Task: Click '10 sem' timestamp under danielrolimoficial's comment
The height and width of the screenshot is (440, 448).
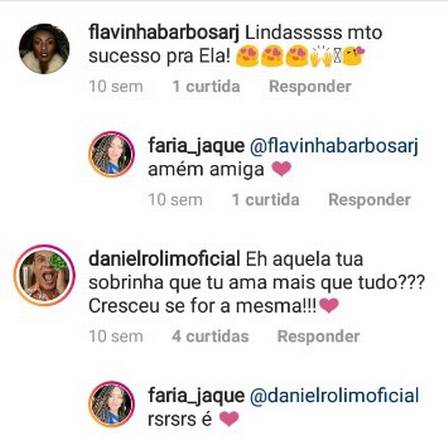Action: pos(116,336)
